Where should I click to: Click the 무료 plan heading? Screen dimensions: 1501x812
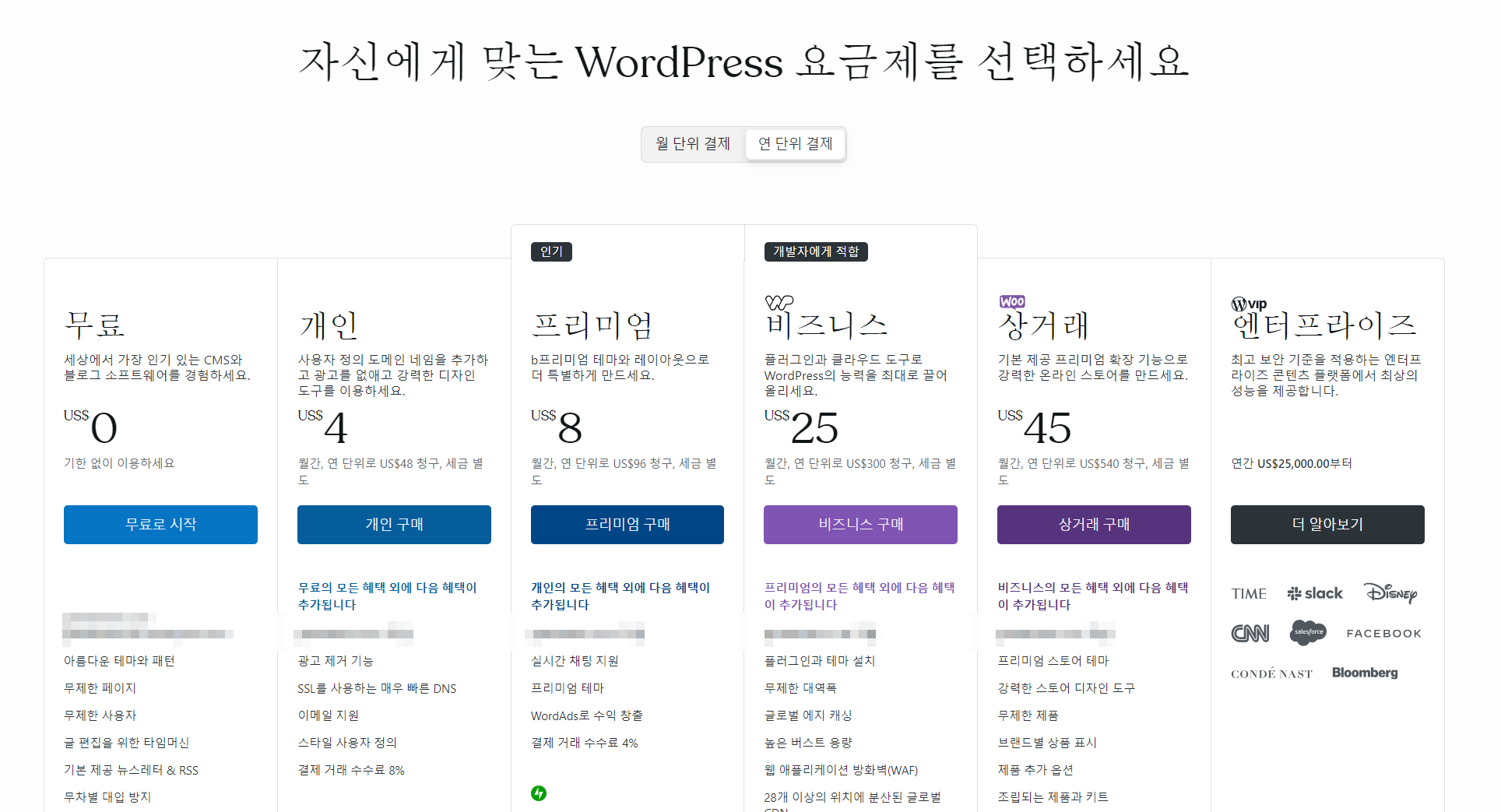pos(94,325)
